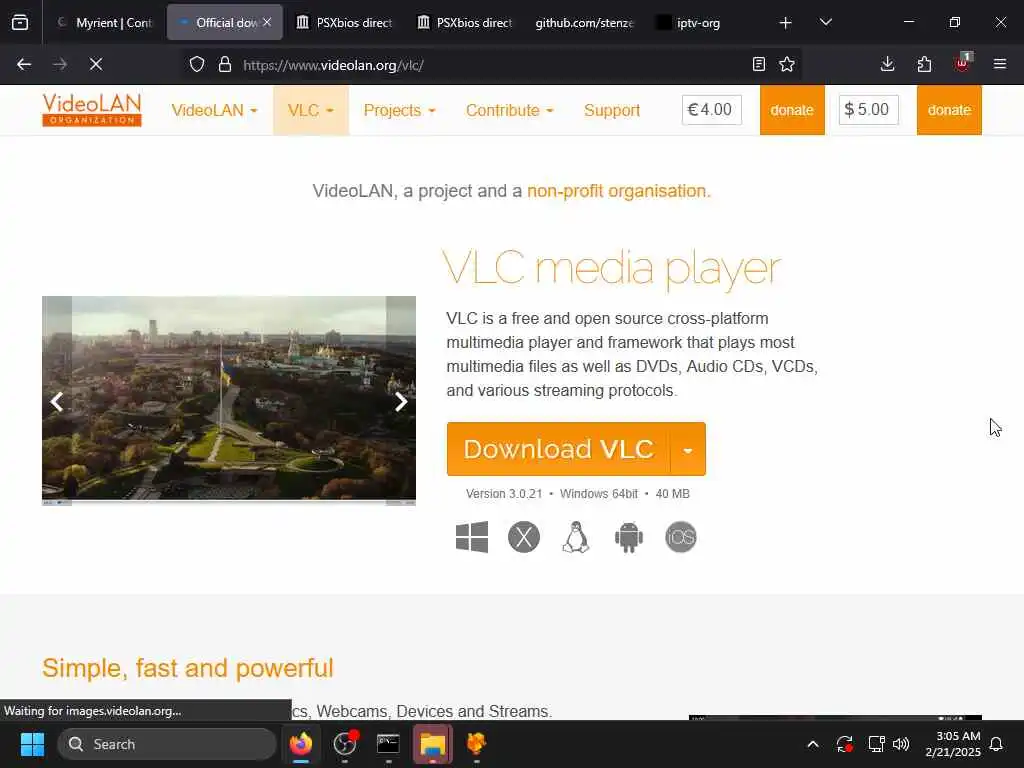
Task: Open the clock and date in taskbar
Action: pos(953,744)
